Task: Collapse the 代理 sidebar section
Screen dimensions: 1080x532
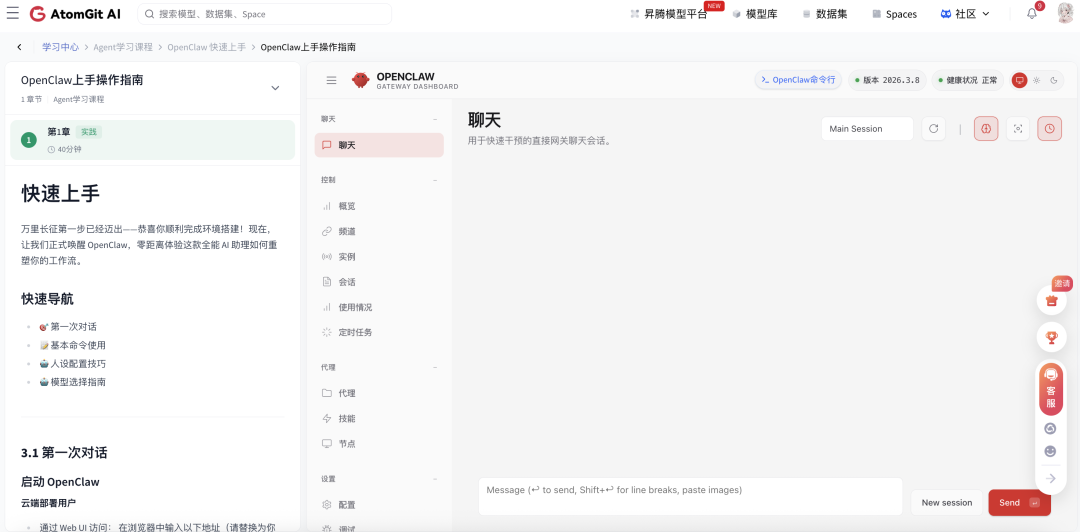Action: pyautogui.click(x=435, y=367)
